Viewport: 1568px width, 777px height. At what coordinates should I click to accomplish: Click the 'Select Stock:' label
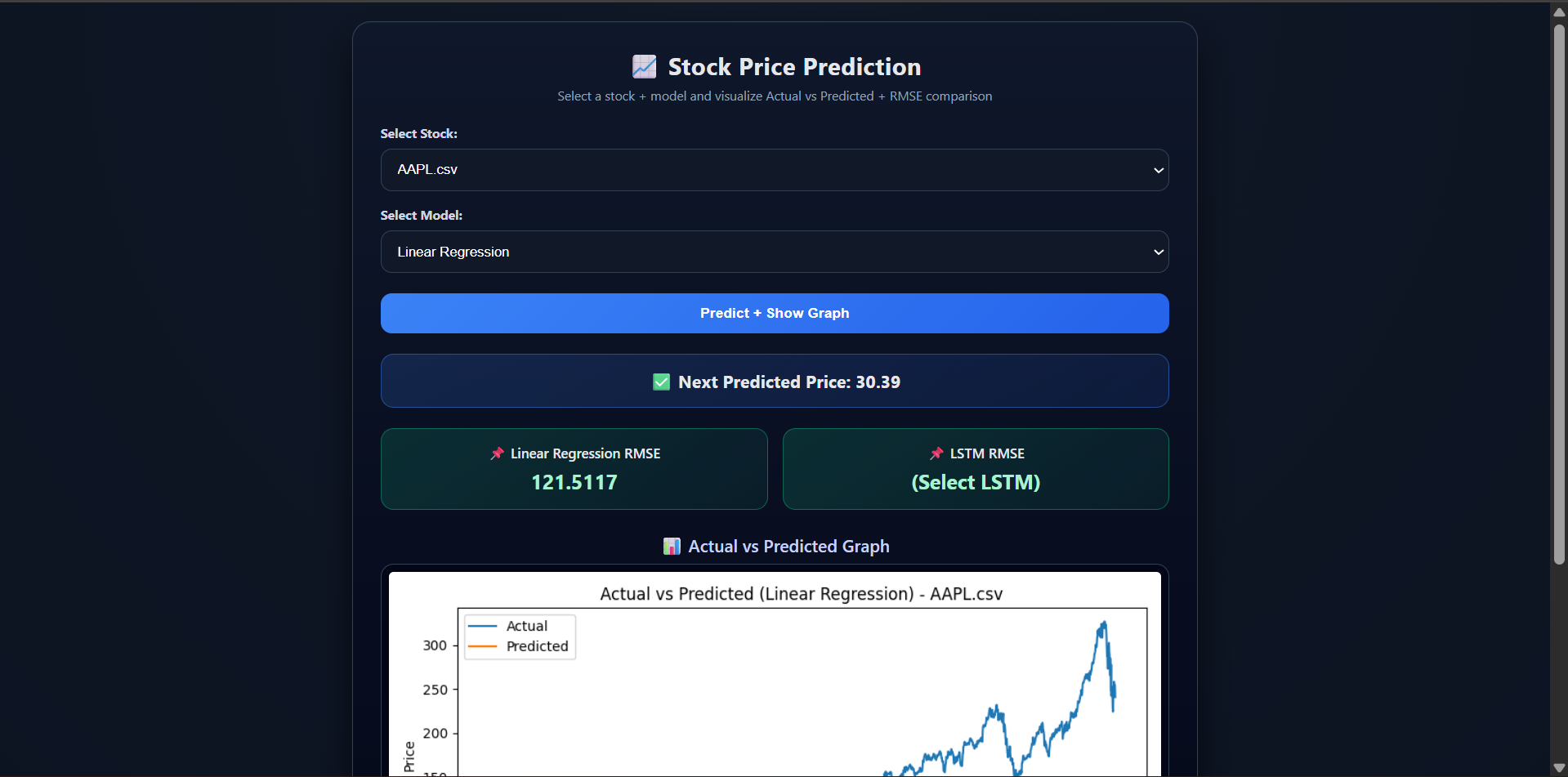click(418, 134)
